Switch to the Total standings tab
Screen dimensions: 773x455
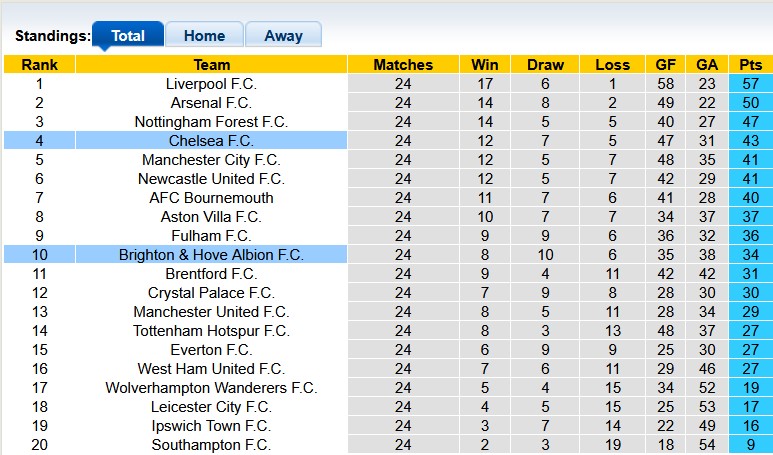coord(128,36)
